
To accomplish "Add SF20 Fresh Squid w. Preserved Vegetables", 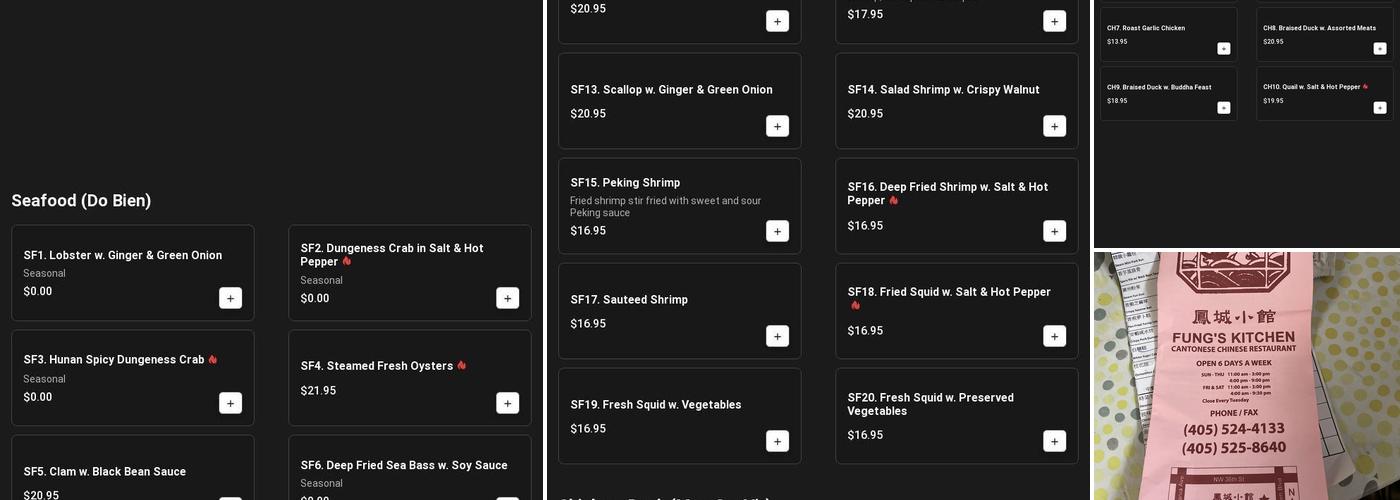I will coord(1054,441).
